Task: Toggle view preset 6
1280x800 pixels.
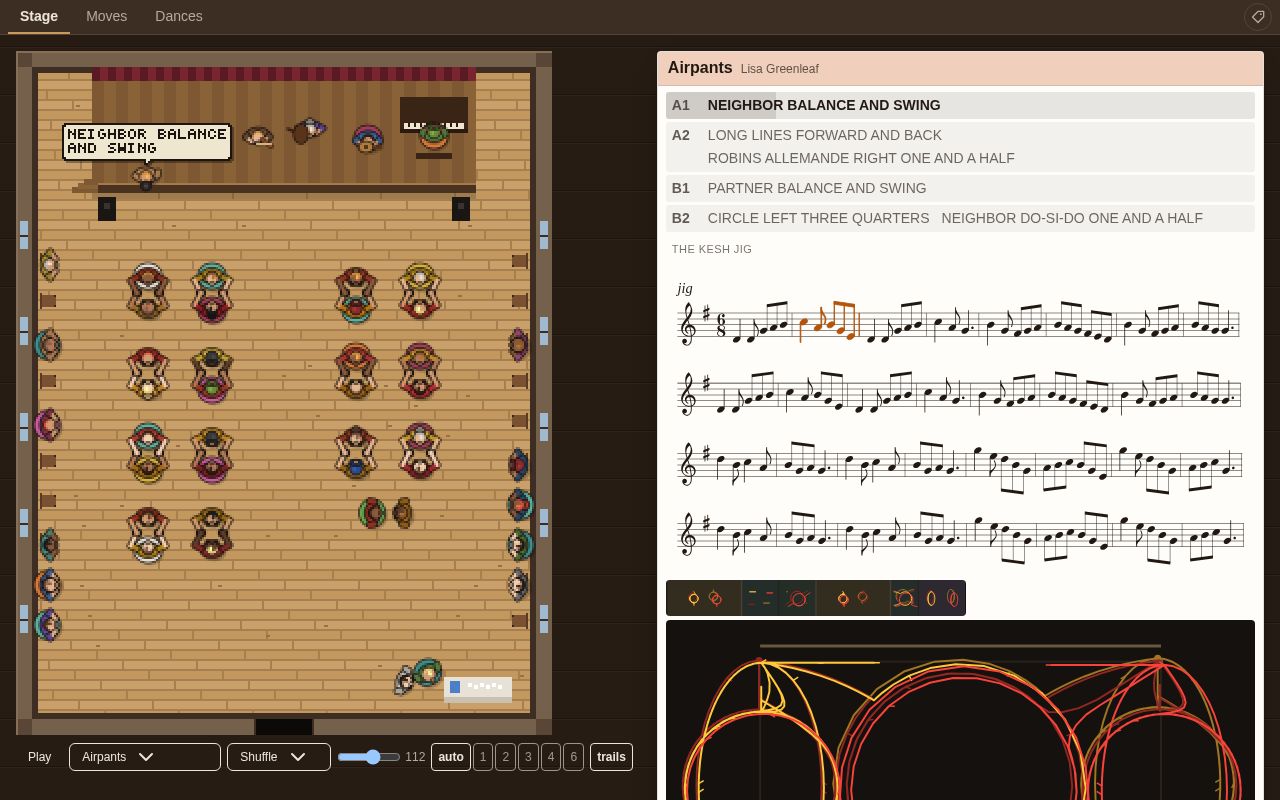Action: pyautogui.click(x=573, y=757)
